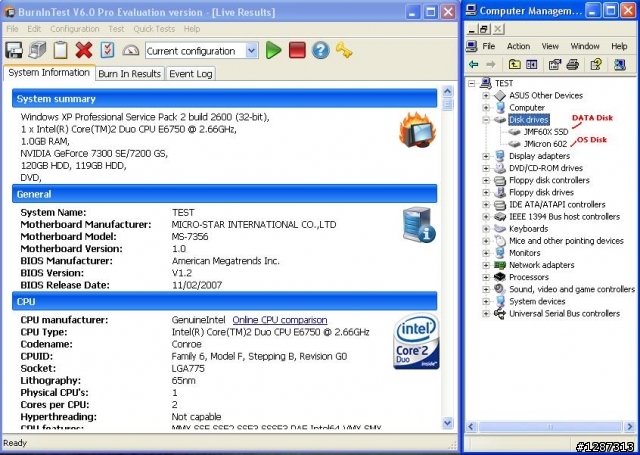Open the Test menu in BurnInTest
640x455 pixels.
pyautogui.click(x=116, y=29)
